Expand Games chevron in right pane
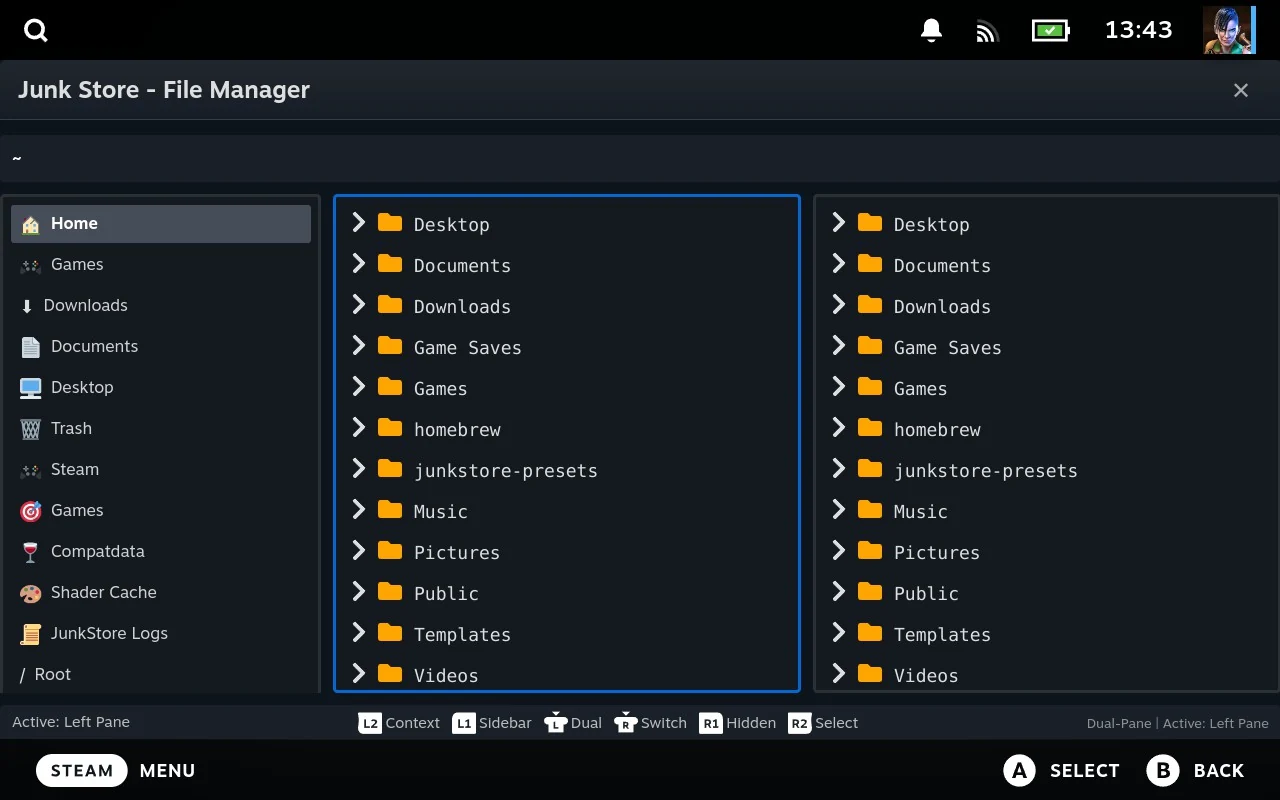The width and height of the screenshot is (1280, 800). (839, 387)
